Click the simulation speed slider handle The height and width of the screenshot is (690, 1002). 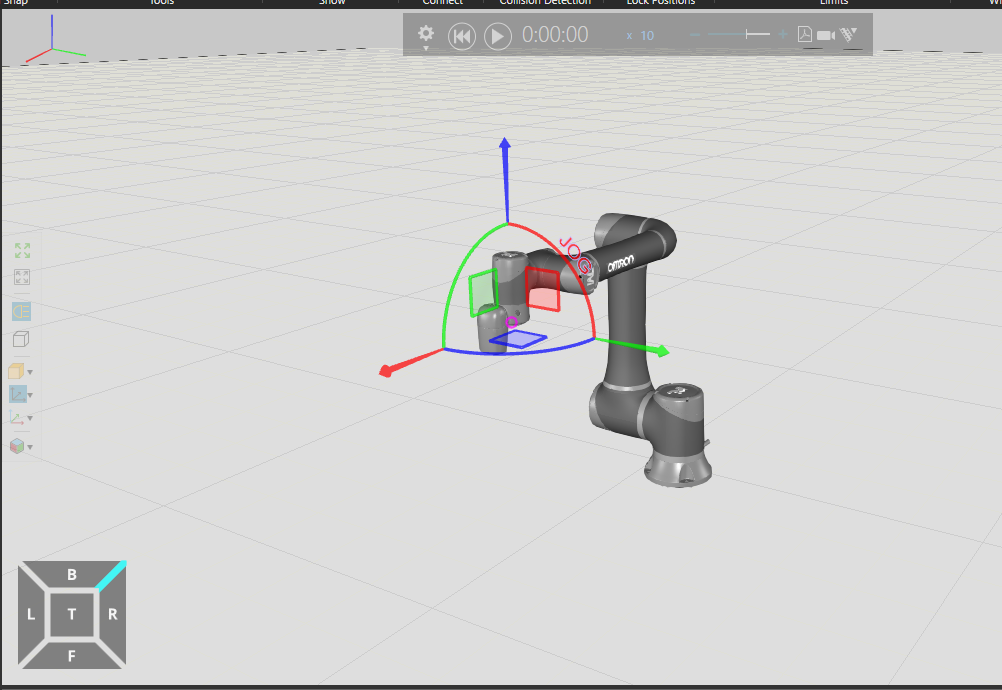747,34
